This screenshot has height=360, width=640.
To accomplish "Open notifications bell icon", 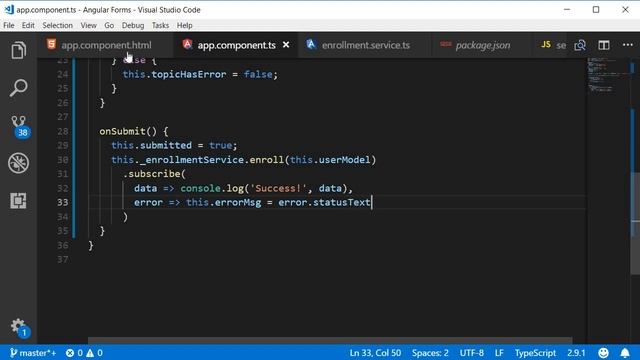I will (x=625, y=353).
